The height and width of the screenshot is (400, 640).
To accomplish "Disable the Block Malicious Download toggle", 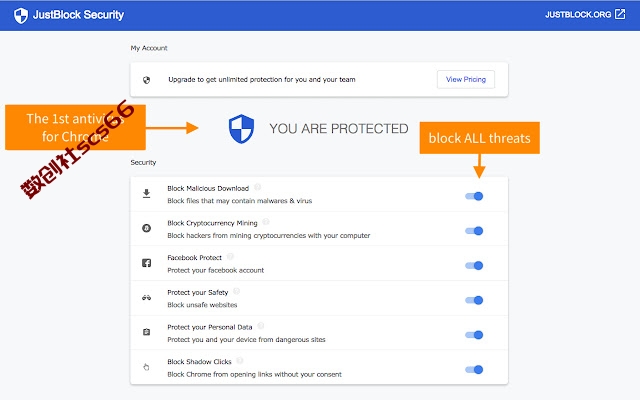I will point(474,196).
